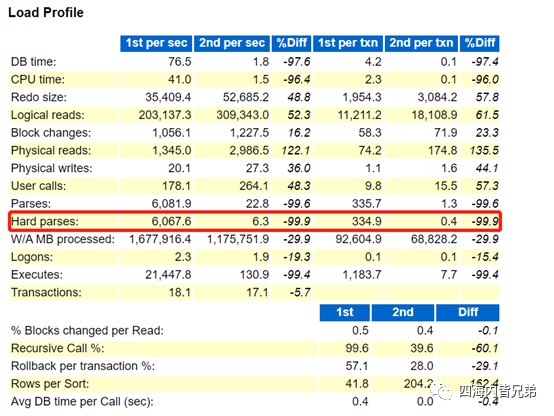The height and width of the screenshot is (416, 554).
Task: Click the DB time value 76.5
Action: 179,62
